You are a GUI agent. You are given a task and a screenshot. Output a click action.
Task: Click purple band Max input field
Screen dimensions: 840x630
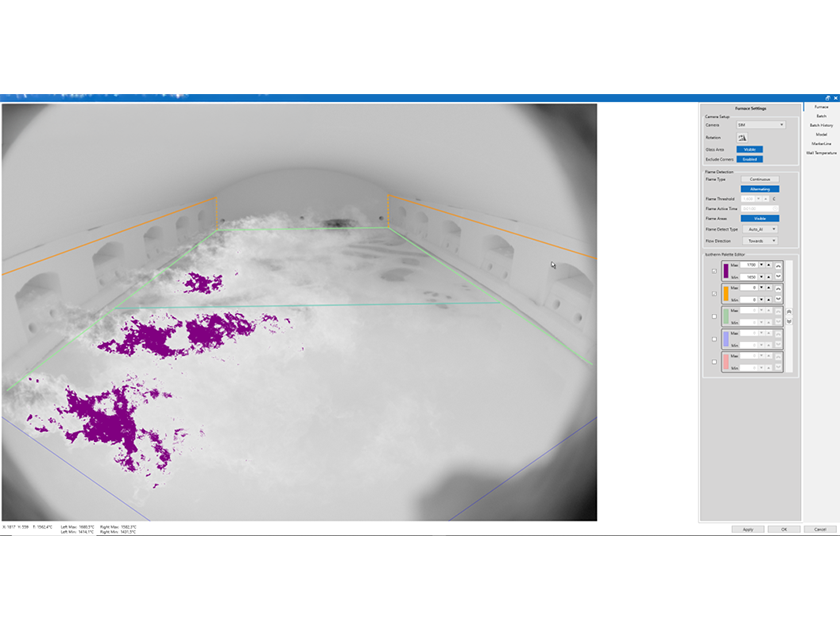[x=749, y=265]
